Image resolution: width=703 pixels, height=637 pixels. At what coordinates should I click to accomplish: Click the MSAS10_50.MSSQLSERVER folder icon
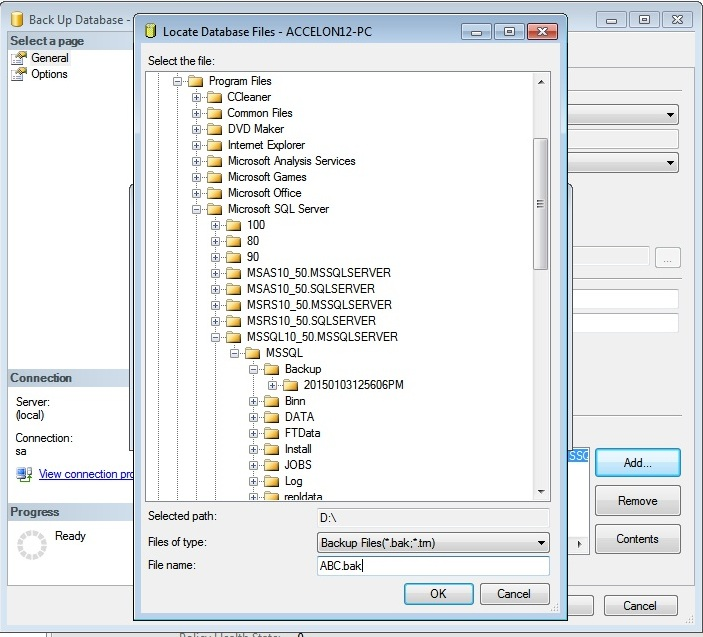pyautogui.click(x=234, y=273)
